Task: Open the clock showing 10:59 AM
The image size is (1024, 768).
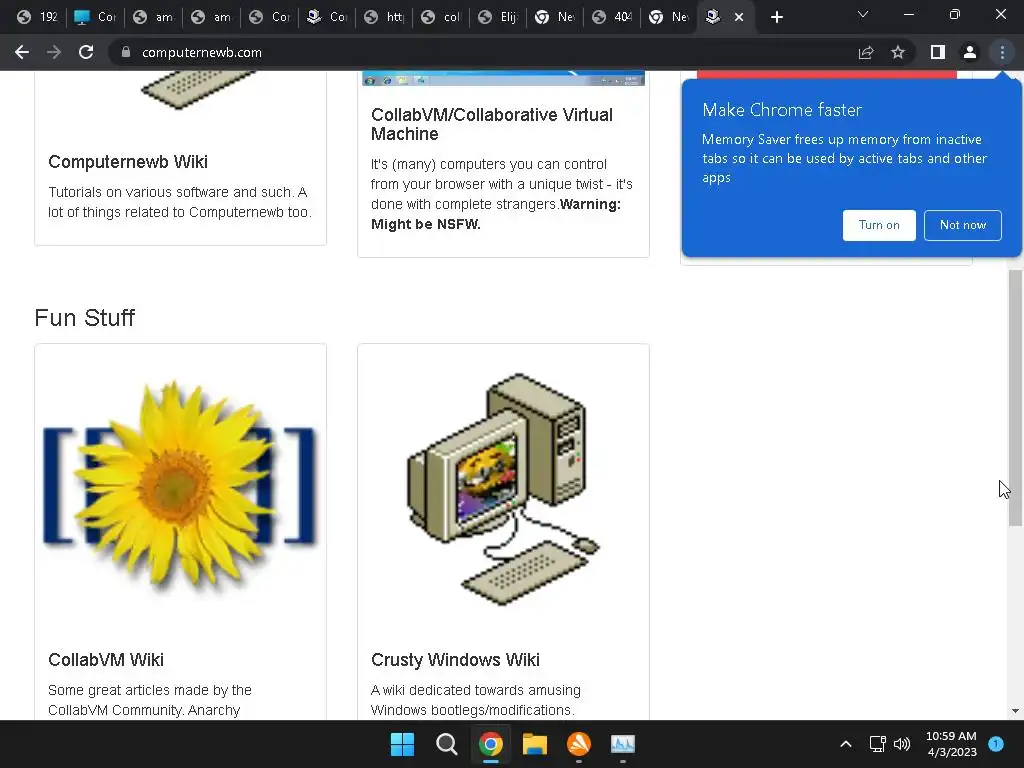Action: [x=951, y=744]
